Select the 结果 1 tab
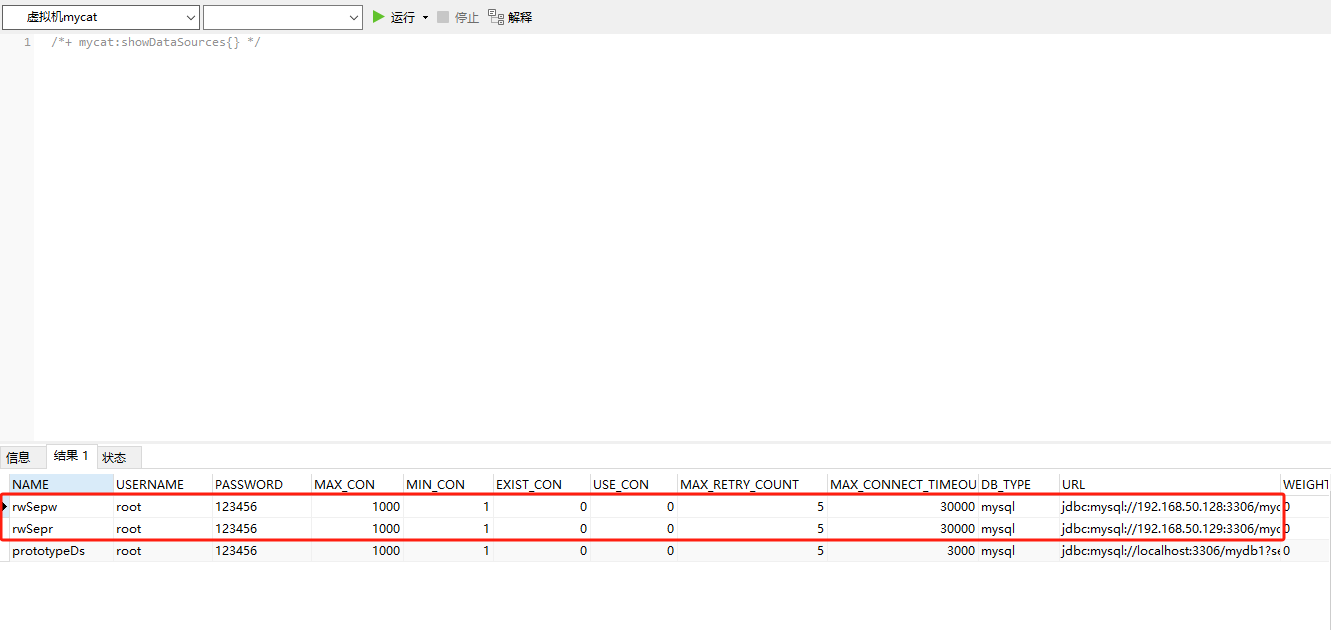1331x630 pixels. [x=69, y=456]
